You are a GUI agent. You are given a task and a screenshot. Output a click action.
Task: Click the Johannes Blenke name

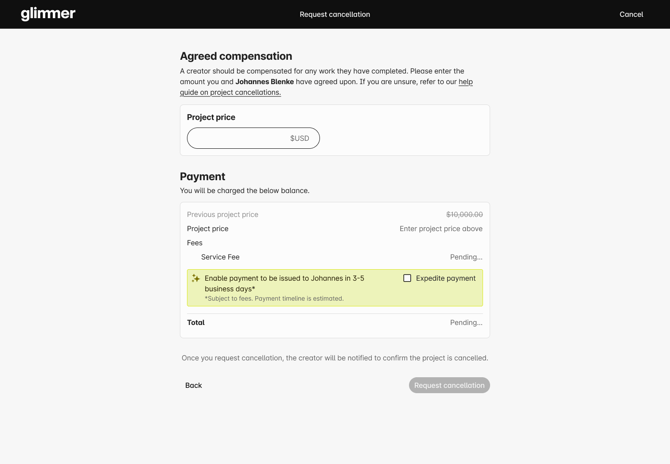264,82
